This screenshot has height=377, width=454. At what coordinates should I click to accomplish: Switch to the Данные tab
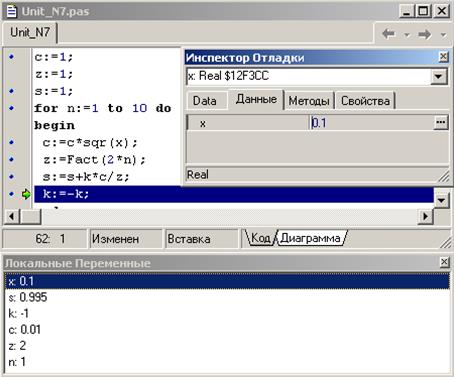256,99
